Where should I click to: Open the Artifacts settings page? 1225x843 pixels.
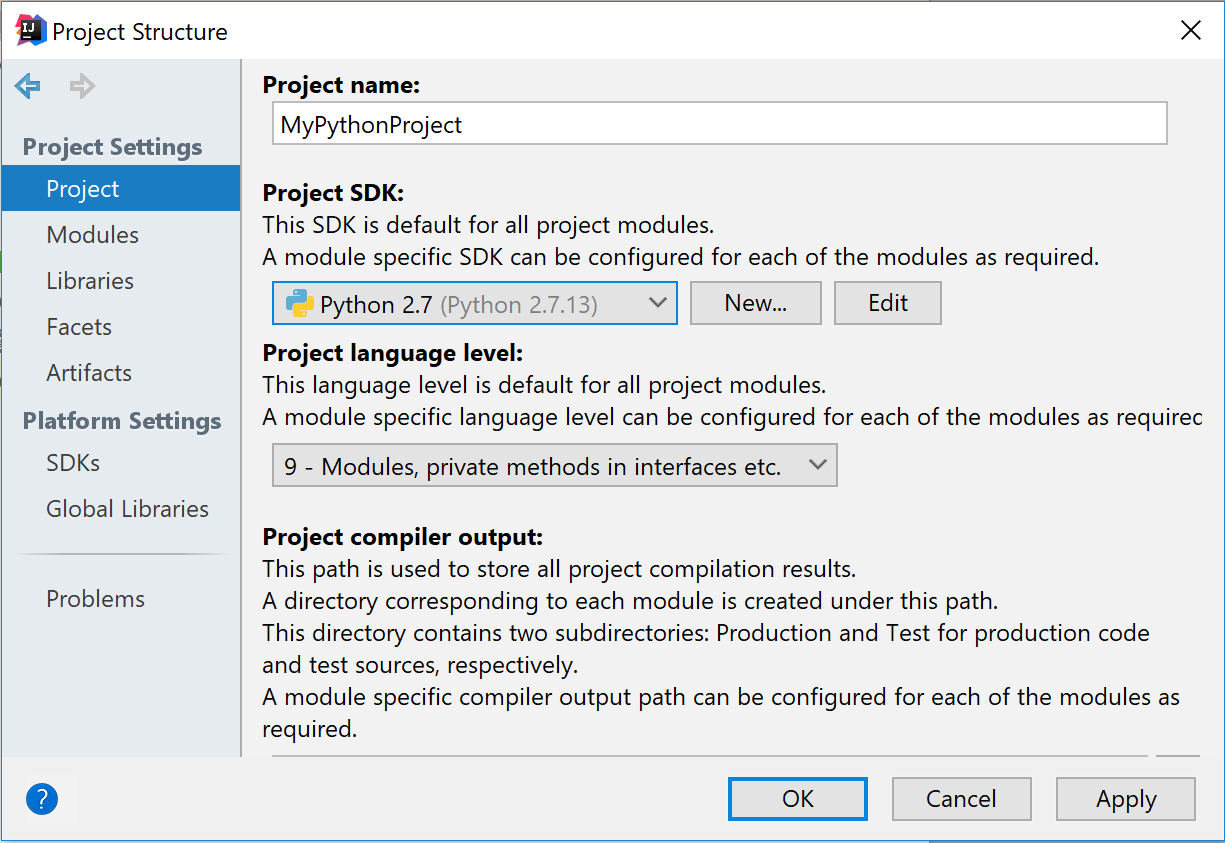[88, 373]
